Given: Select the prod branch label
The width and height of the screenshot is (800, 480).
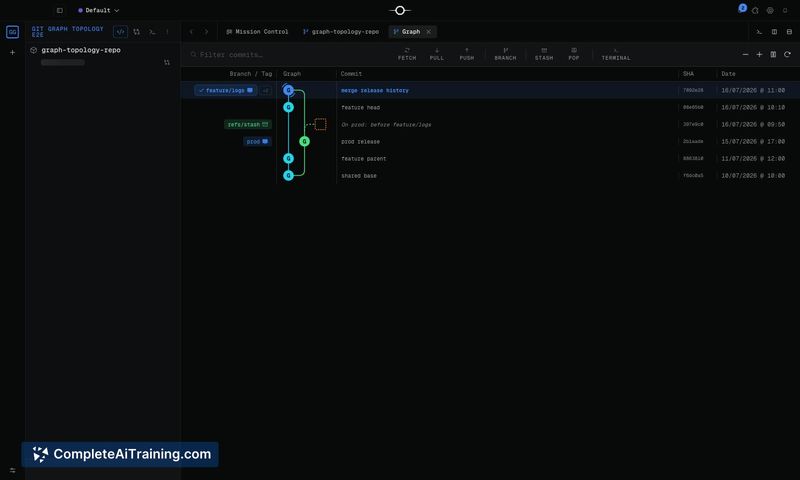Looking at the screenshot, I should click(x=257, y=141).
